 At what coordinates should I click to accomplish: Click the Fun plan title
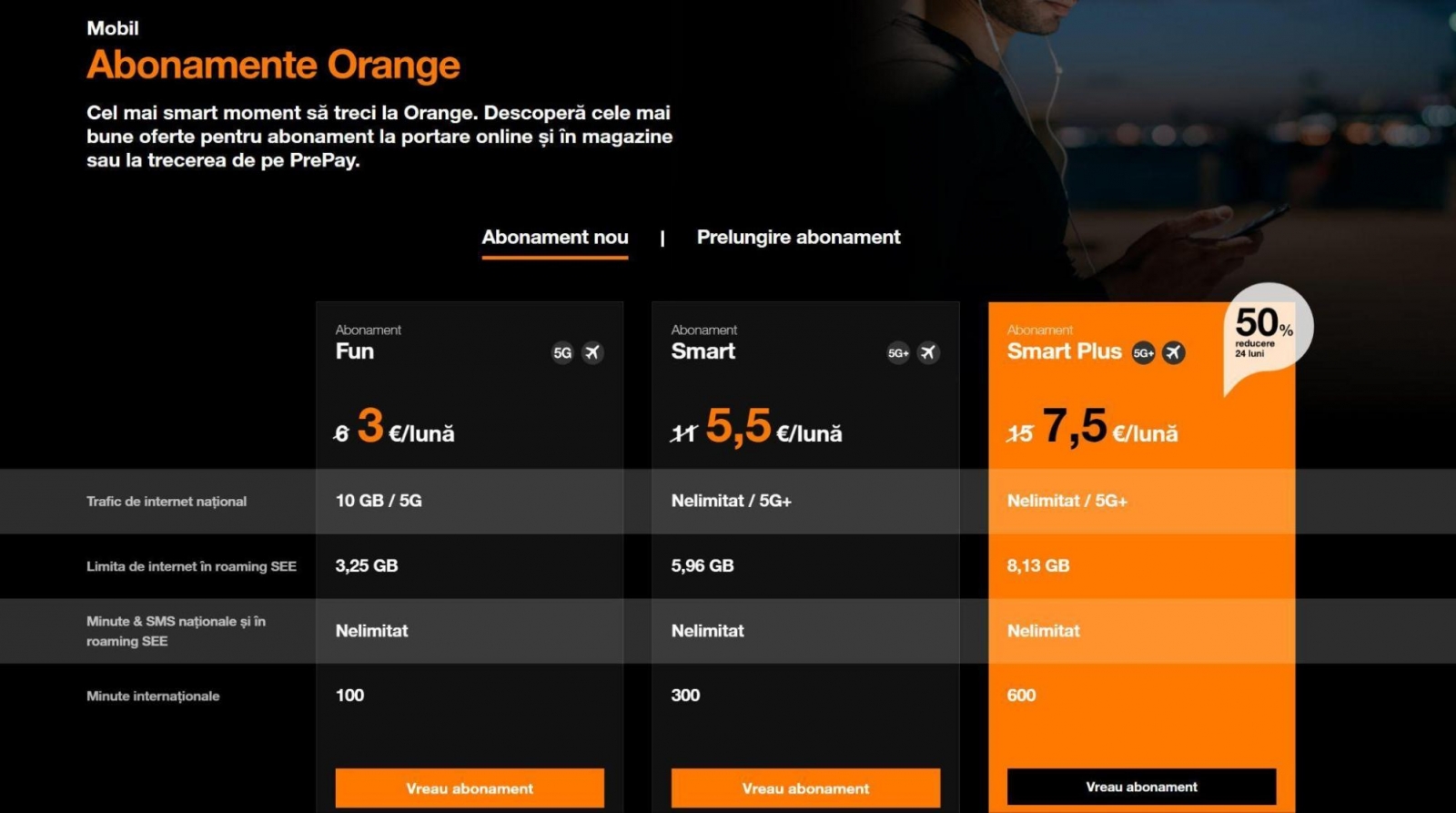tap(355, 351)
